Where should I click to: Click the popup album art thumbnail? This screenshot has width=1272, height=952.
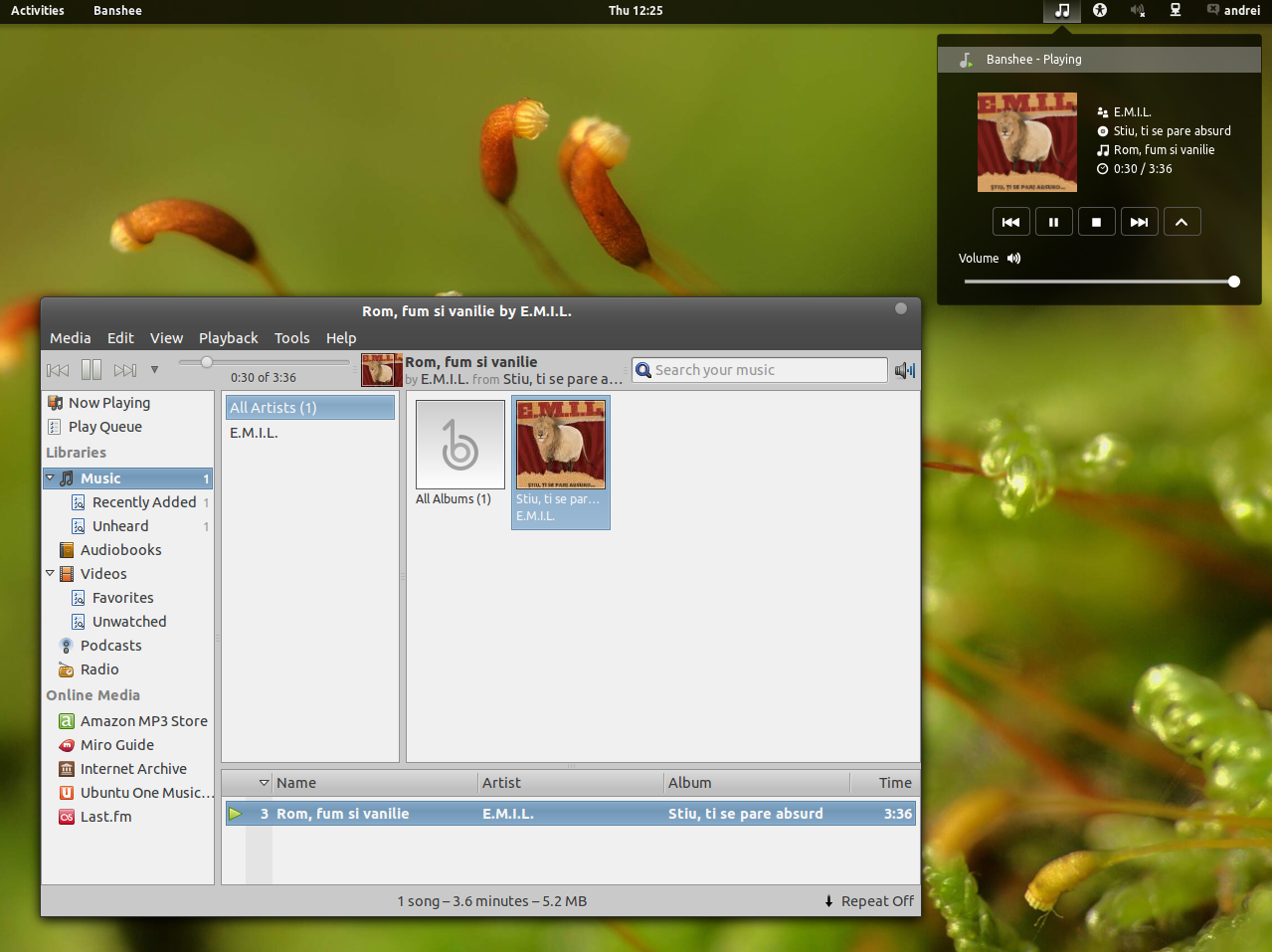coord(1027,142)
